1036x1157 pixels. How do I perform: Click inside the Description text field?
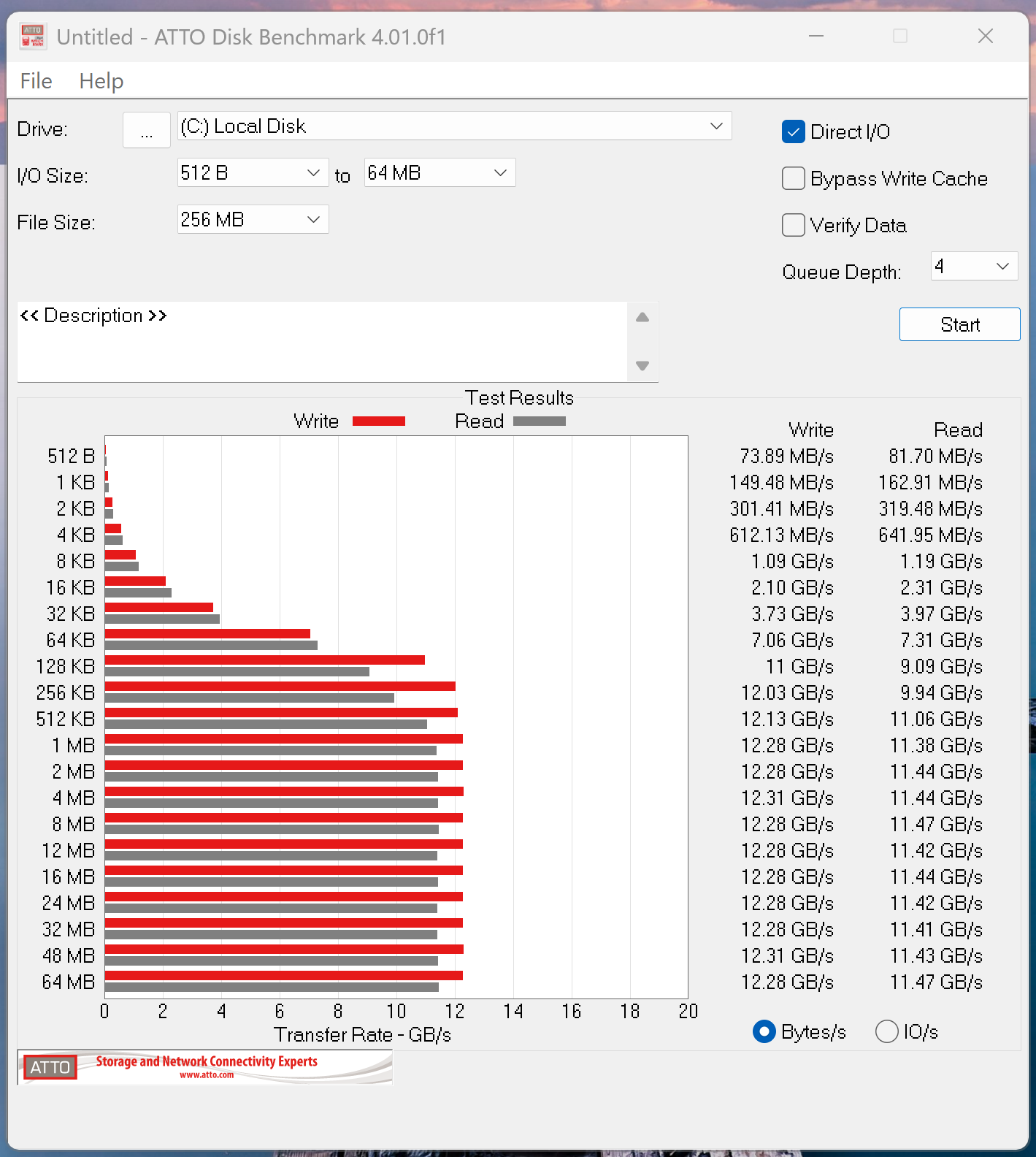point(322,342)
